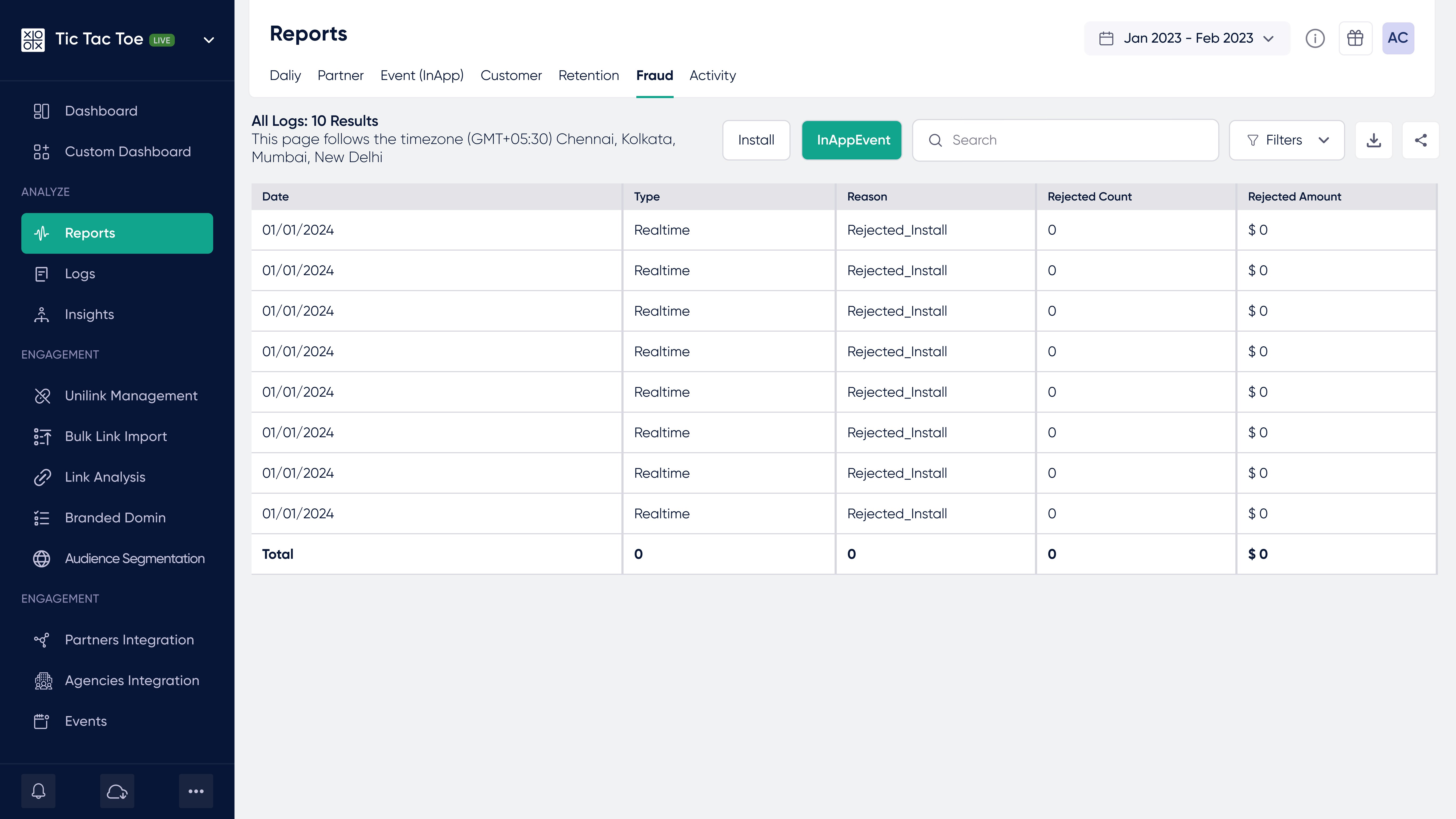Viewport: 1456px width, 819px height.
Task: Switch to the Daliy tab
Action: [285, 76]
